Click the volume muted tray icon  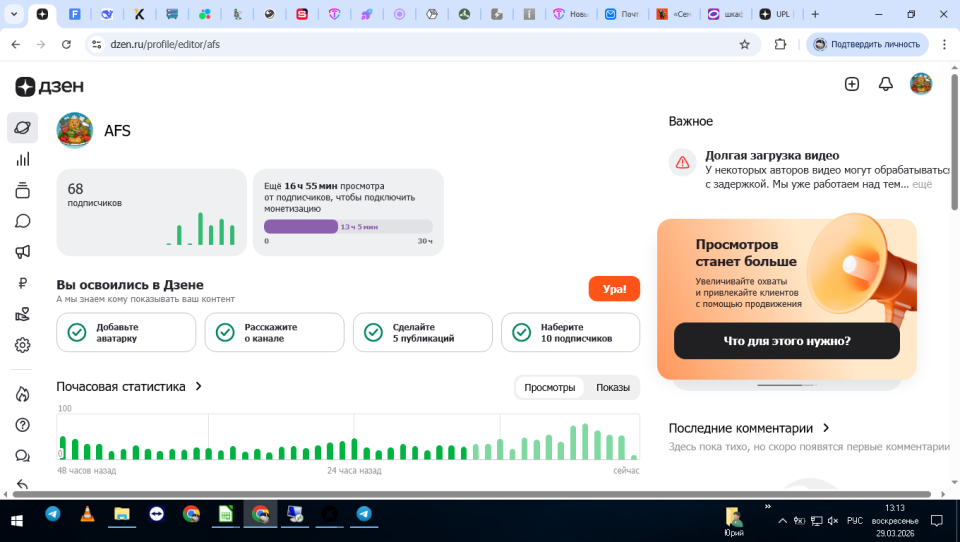coord(833,521)
